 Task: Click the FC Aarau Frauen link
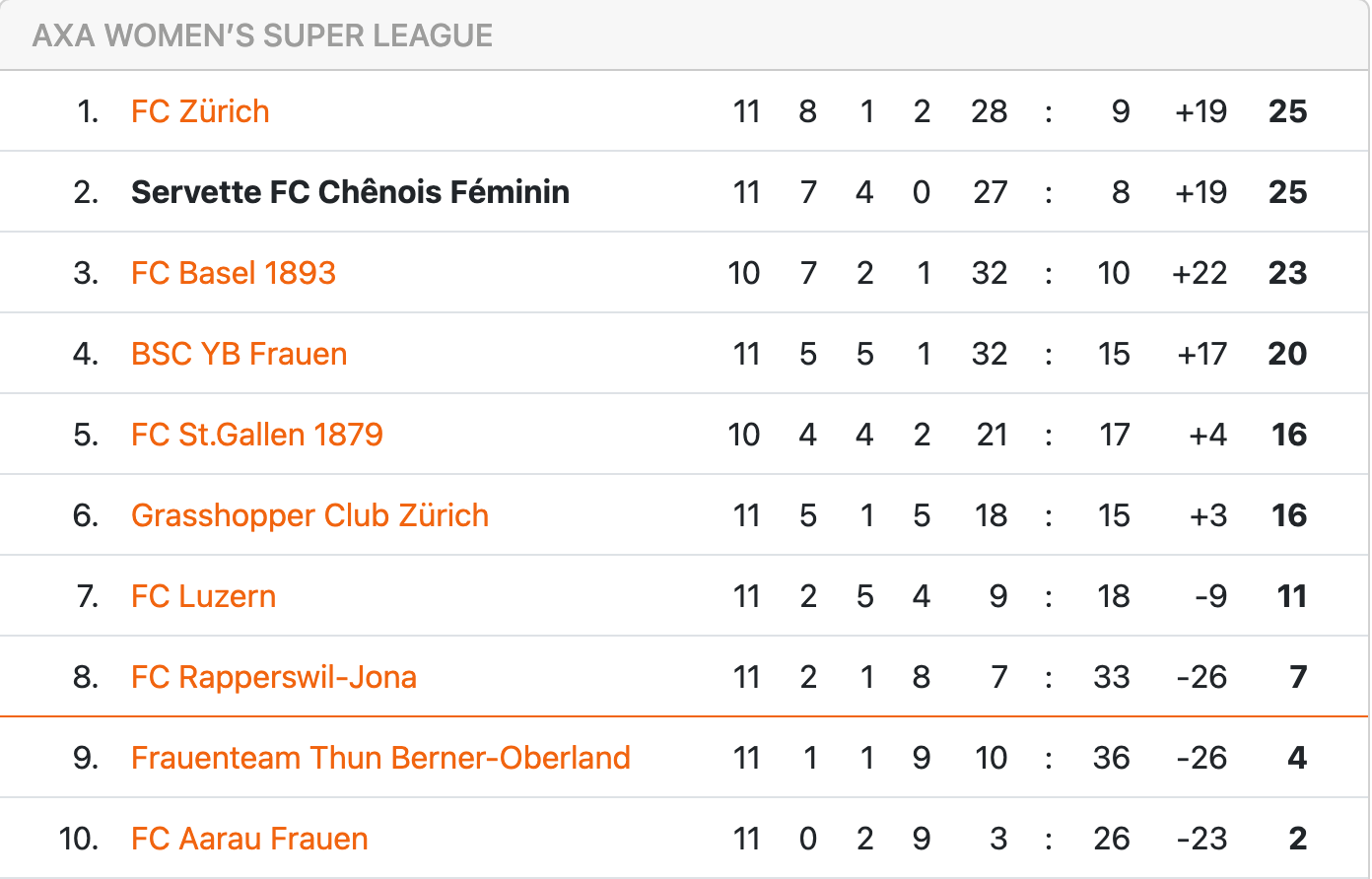249,839
